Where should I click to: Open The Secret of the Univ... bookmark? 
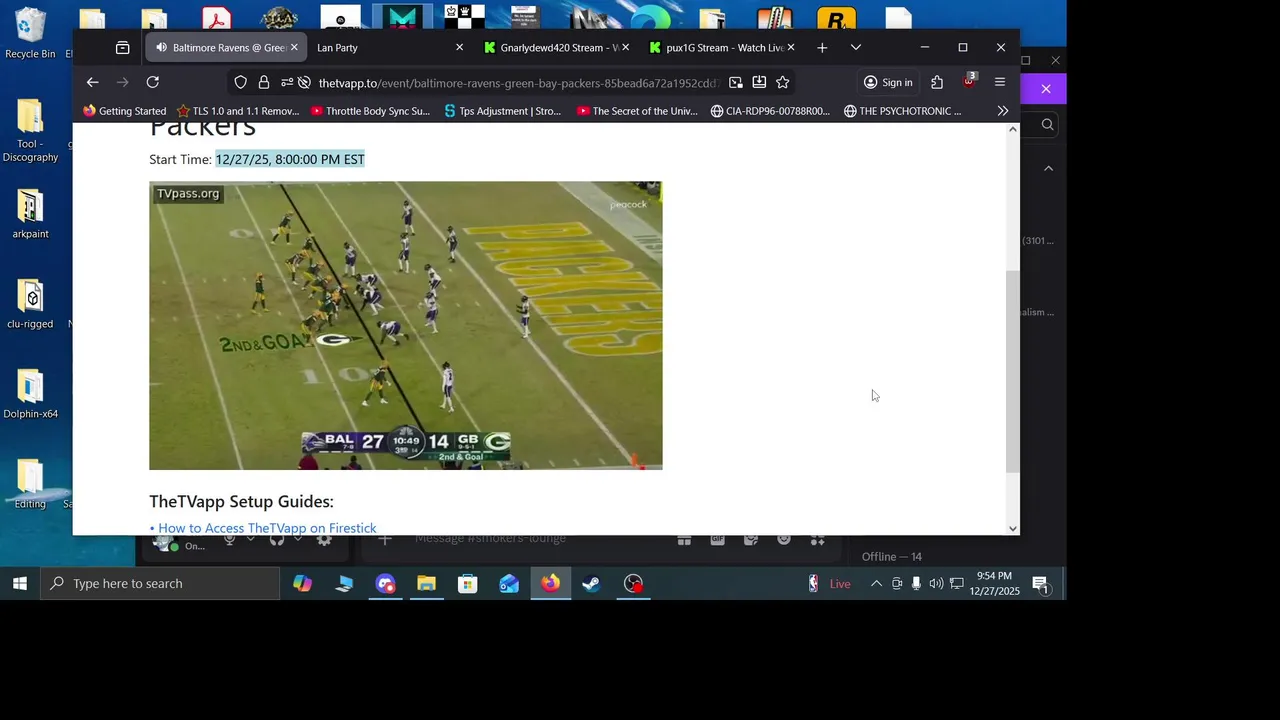click(637, 111)
